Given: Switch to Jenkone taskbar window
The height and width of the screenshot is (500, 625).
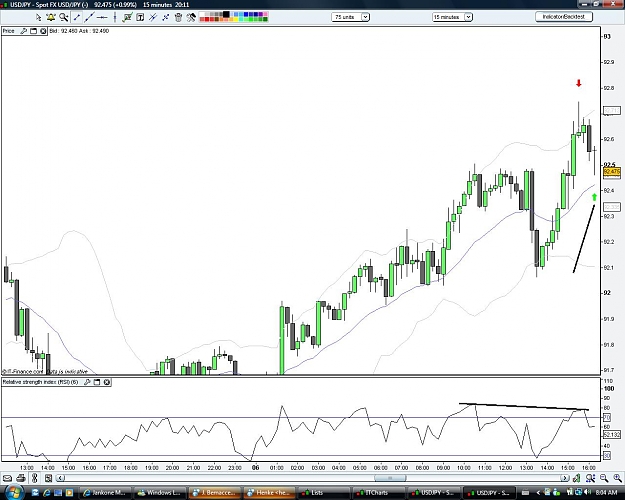Looking at the screenshot, I should point(104,493).
